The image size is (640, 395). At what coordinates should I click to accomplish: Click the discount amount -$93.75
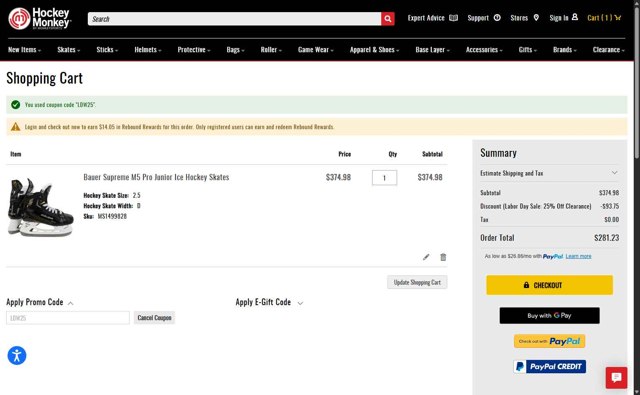[610, 206]
